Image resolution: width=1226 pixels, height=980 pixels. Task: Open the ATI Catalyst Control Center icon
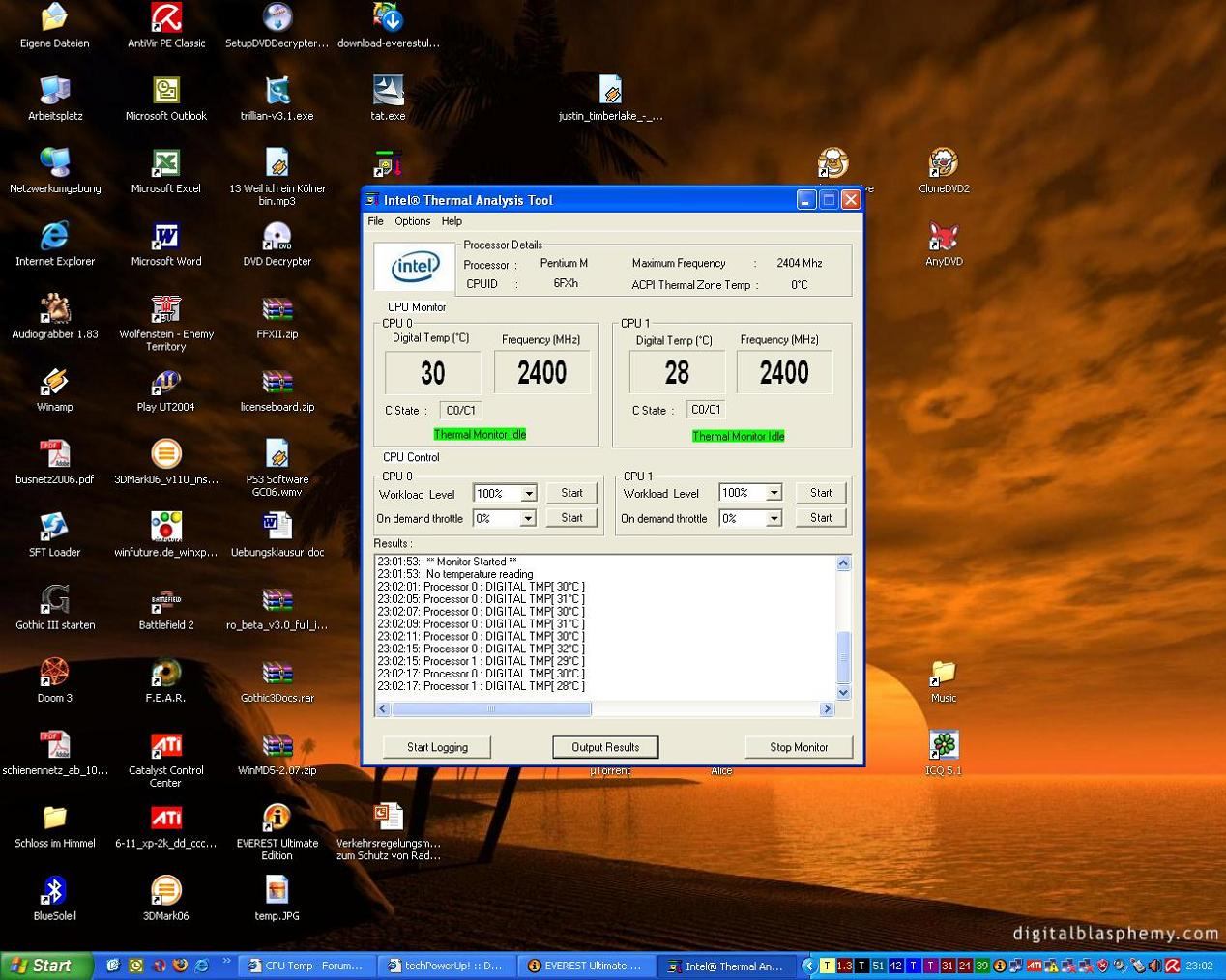166,746
